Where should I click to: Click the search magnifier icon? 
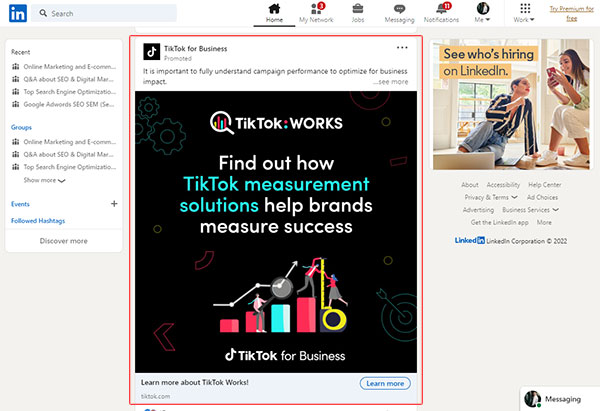[x=43, y=13]
